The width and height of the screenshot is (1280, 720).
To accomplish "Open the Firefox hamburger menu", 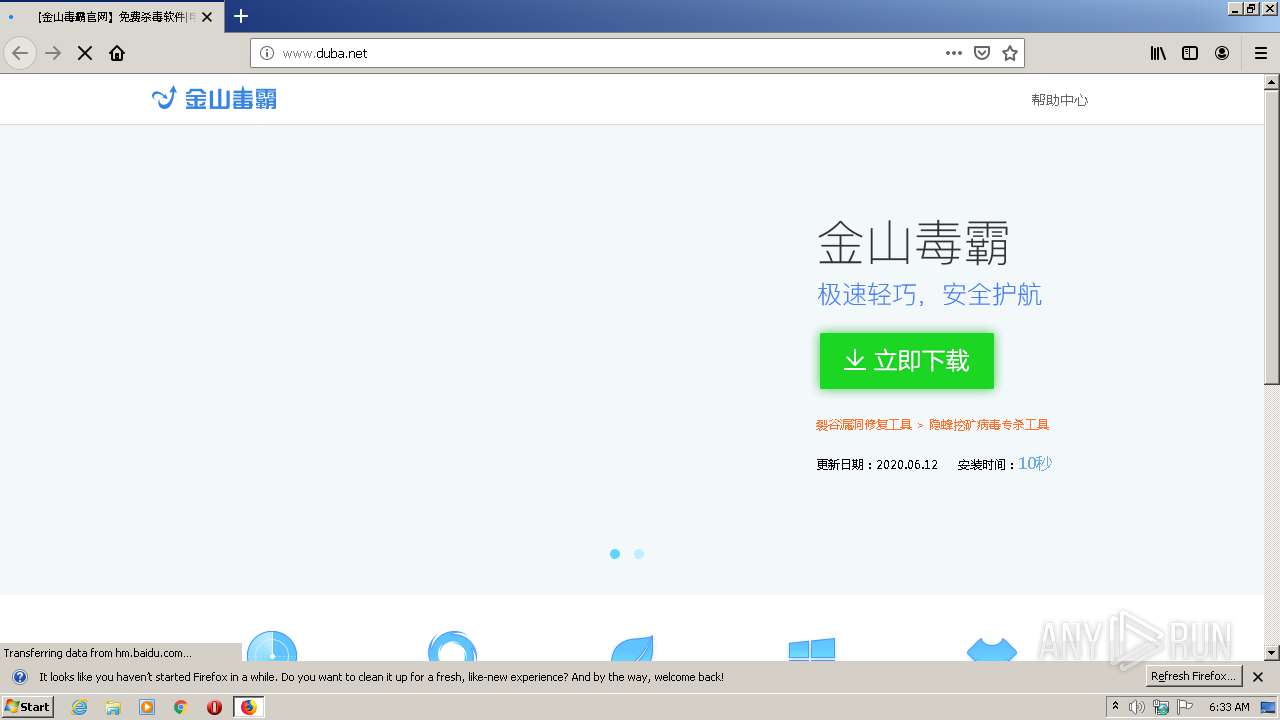I will coord(1261,53).
